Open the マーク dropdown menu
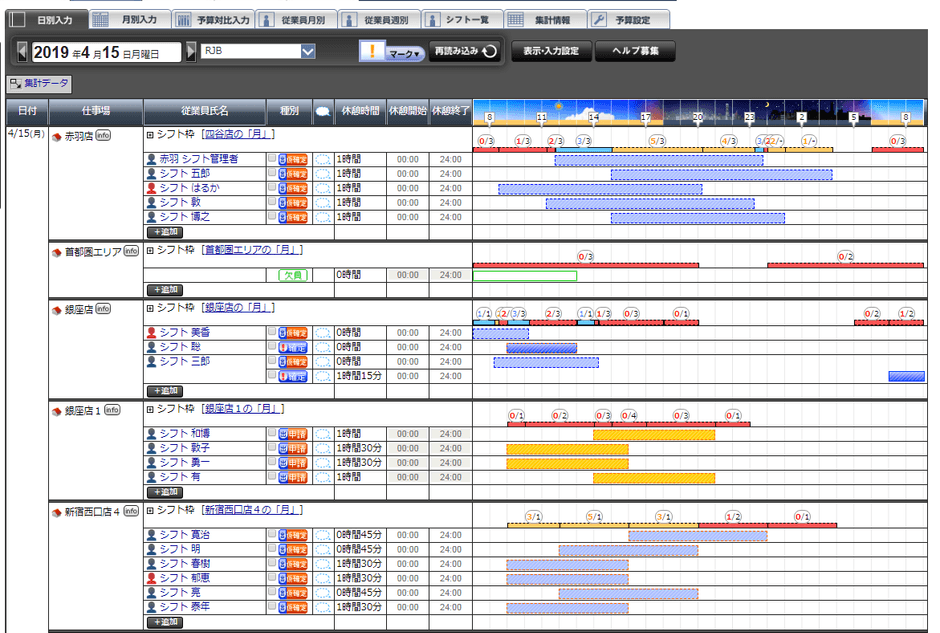The width and height of the screenshot is (940, 633). [405, 54]
